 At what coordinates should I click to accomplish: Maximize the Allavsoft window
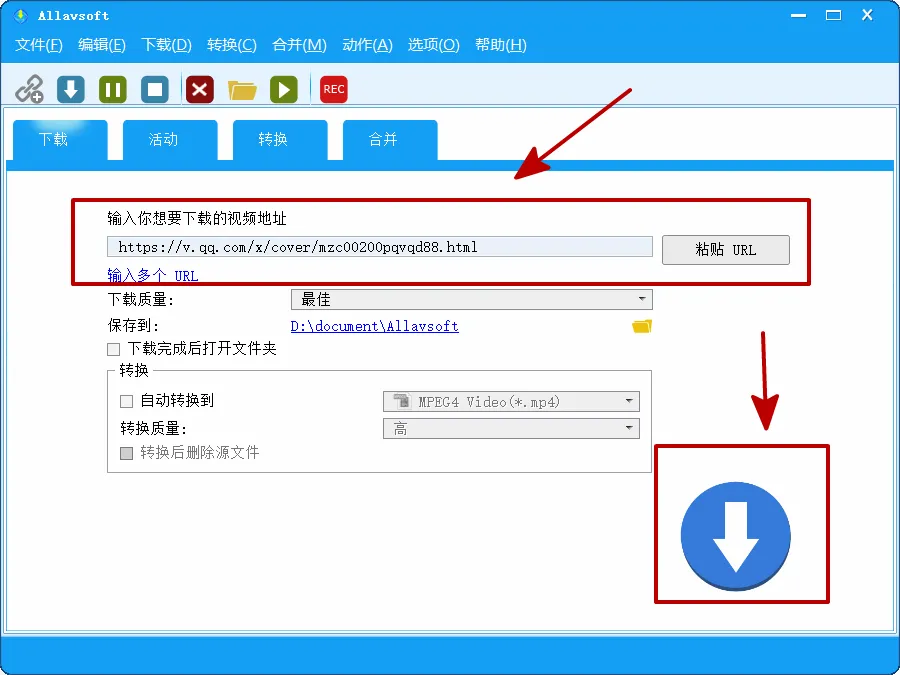[833, 15]
